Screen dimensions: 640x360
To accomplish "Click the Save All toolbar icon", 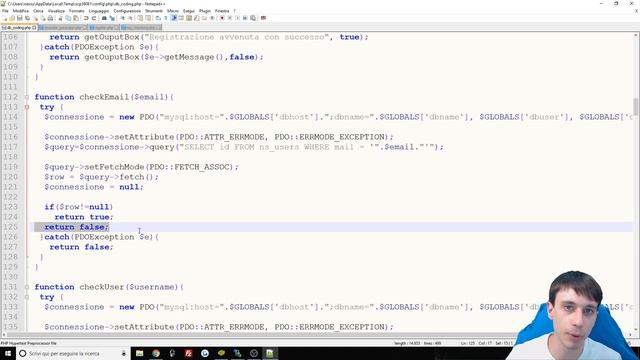I will [27, 18].
